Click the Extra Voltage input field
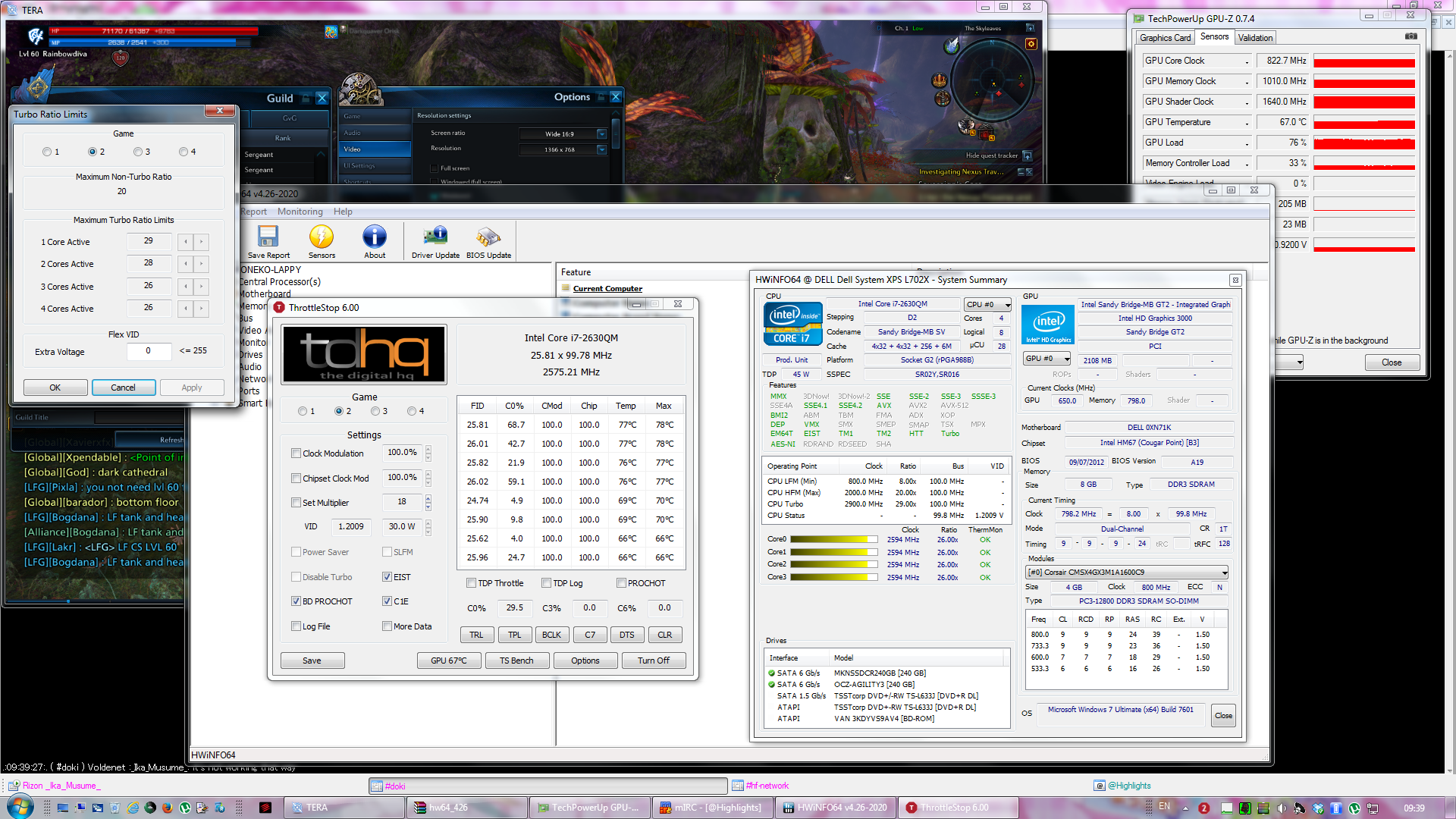 click(149, 351)
